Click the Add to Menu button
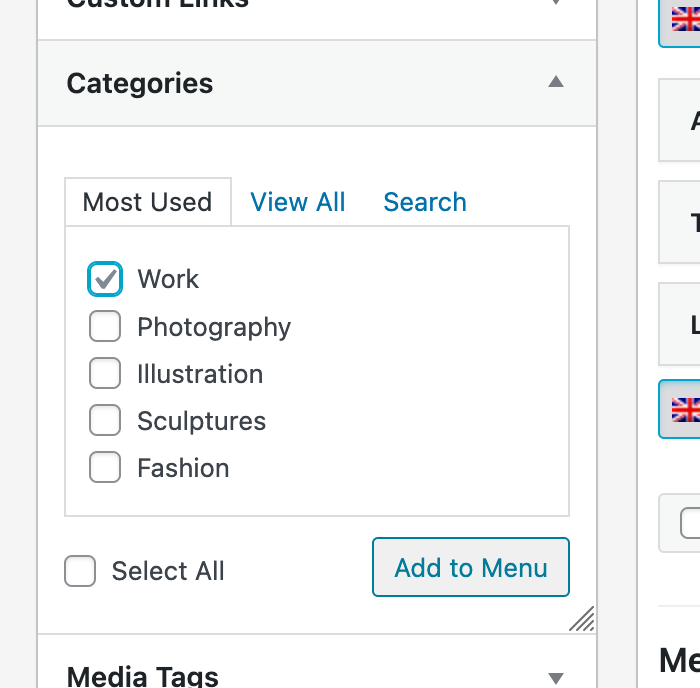 click(471, 567)
